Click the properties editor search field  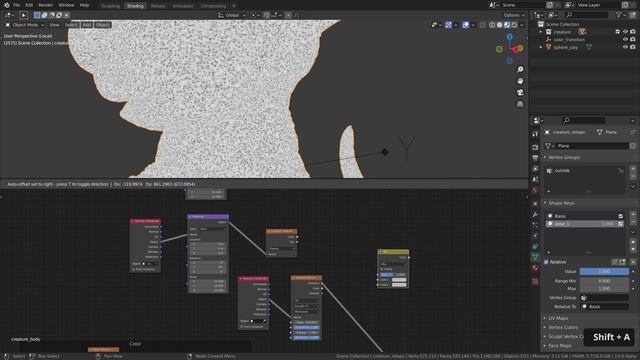point(583,120)
